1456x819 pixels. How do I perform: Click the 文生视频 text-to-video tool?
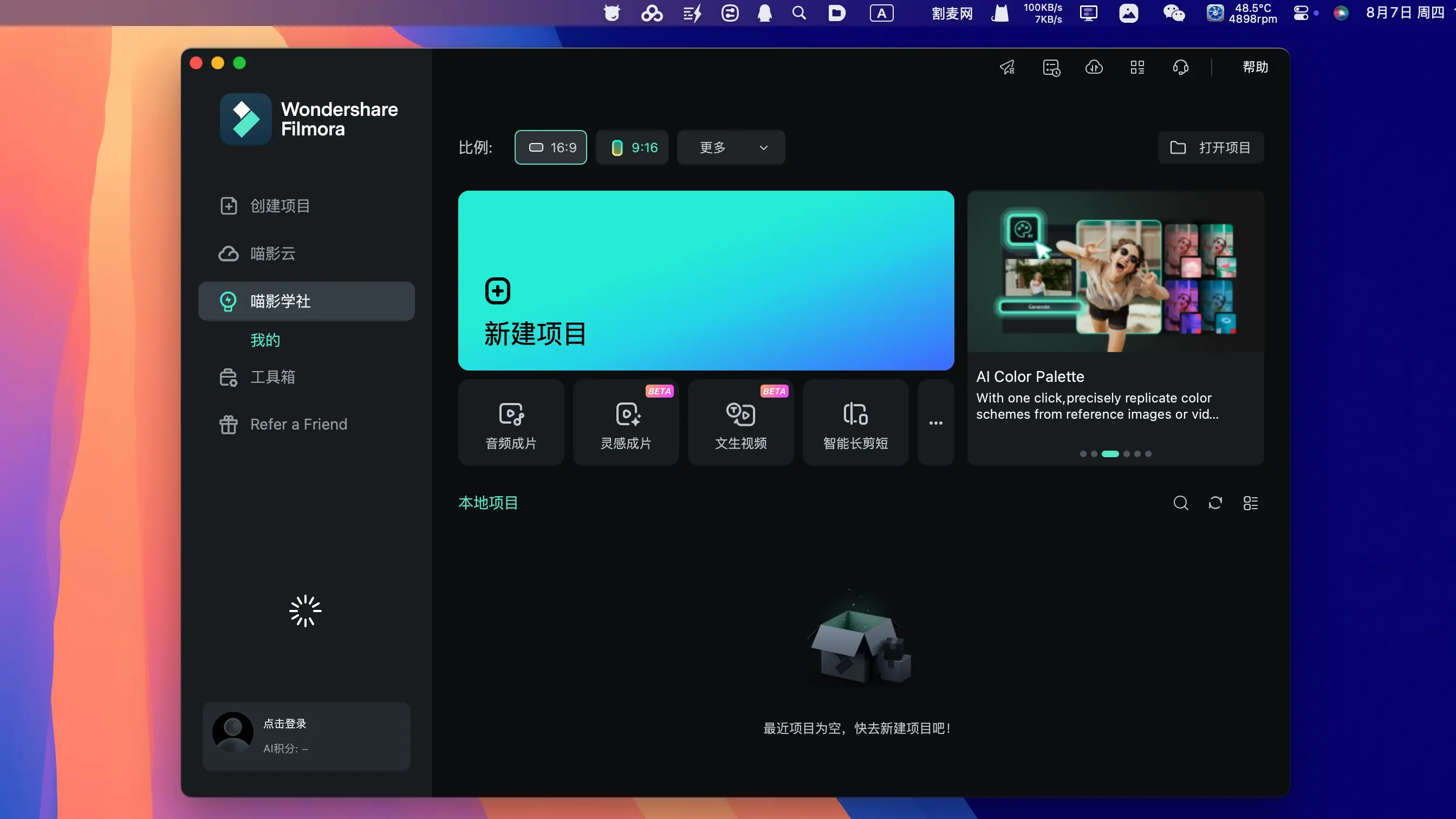click(x=740, y=423)
